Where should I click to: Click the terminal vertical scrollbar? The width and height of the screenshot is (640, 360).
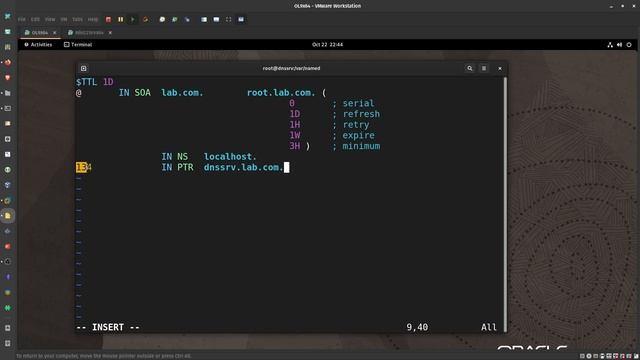pos(505,204)
